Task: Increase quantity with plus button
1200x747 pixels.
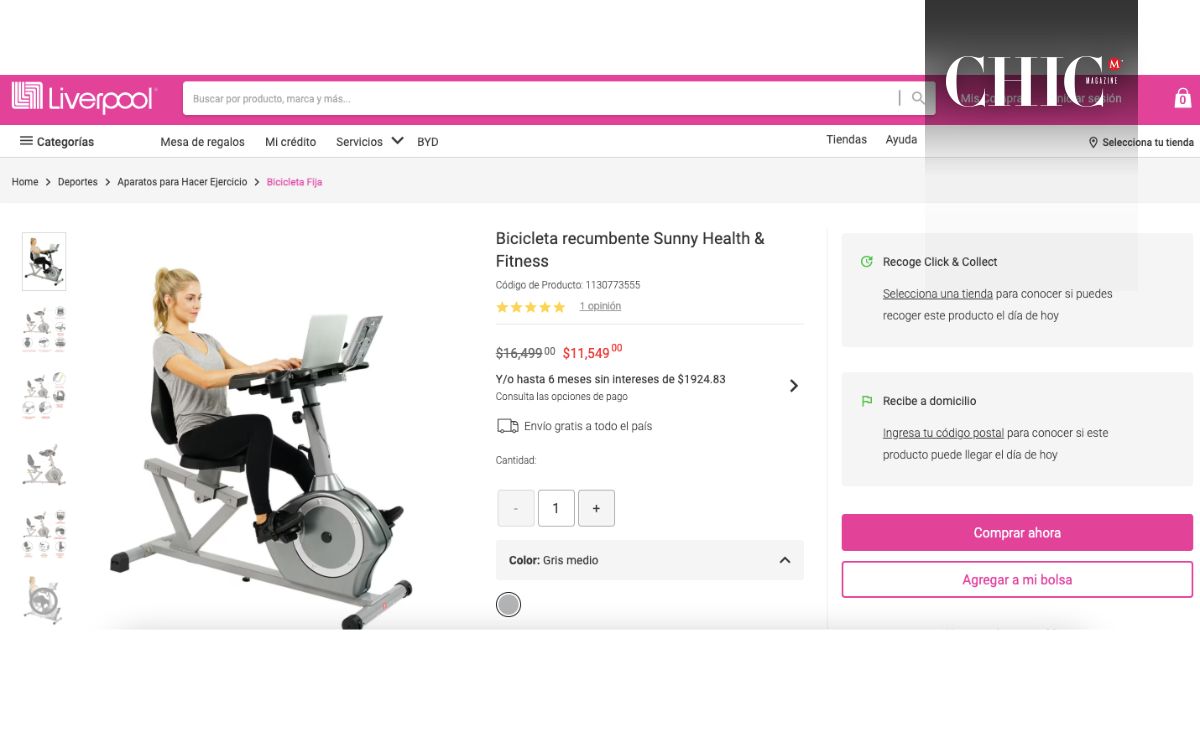Action: click(596, 508)
